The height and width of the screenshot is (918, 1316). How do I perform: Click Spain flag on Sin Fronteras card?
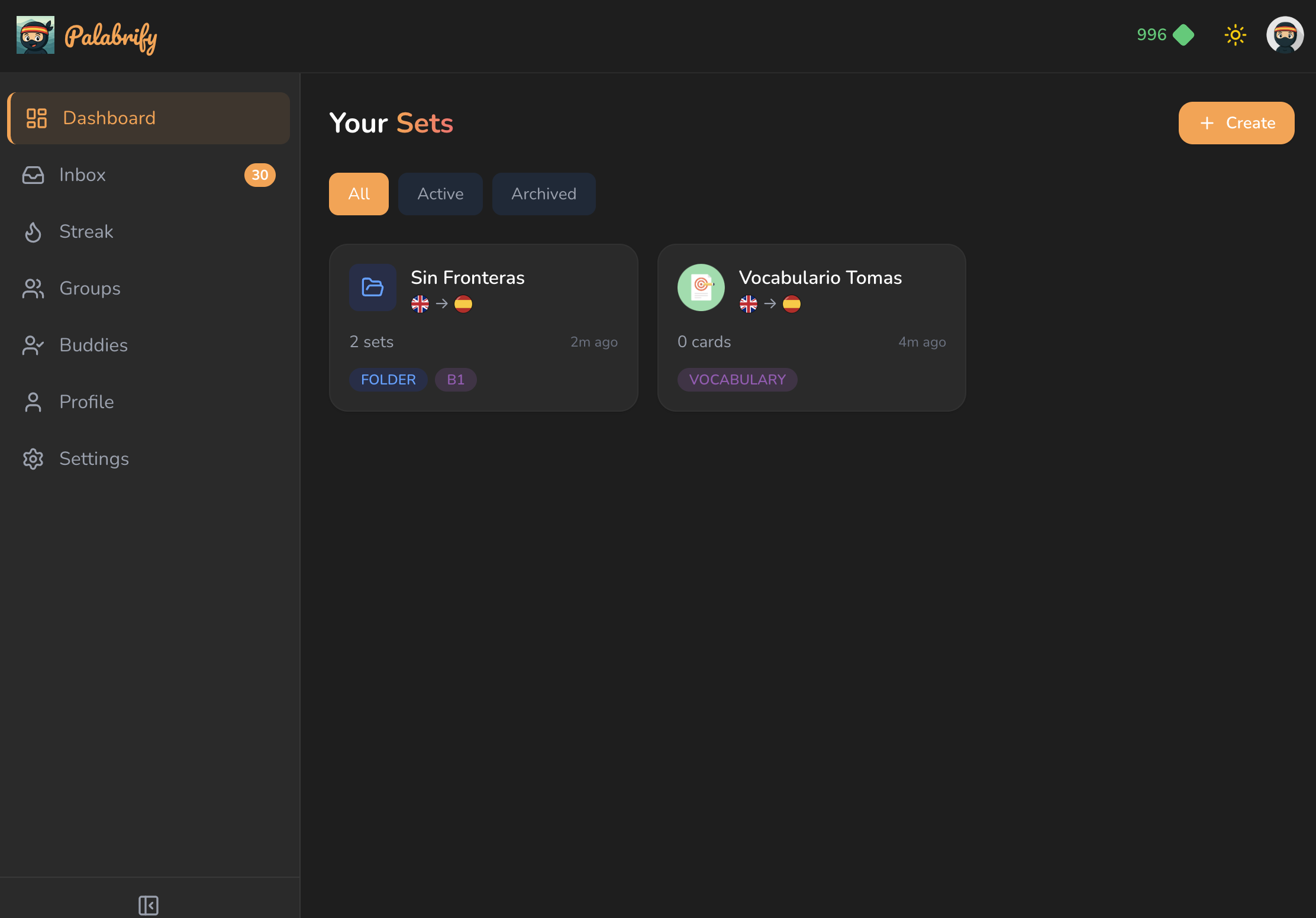[x=463, y=304]
